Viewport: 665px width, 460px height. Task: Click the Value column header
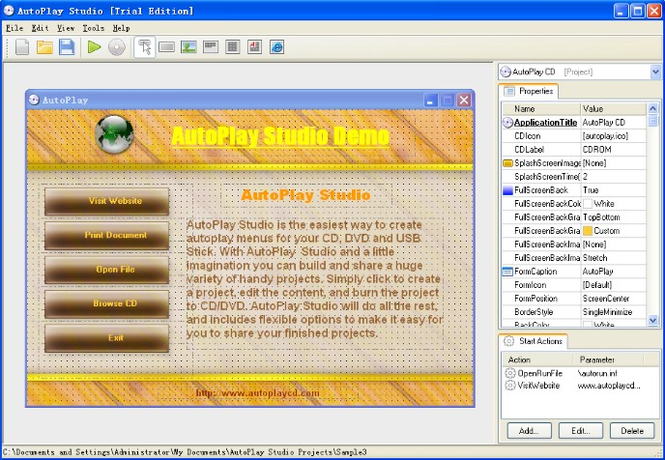click(614, 109)
